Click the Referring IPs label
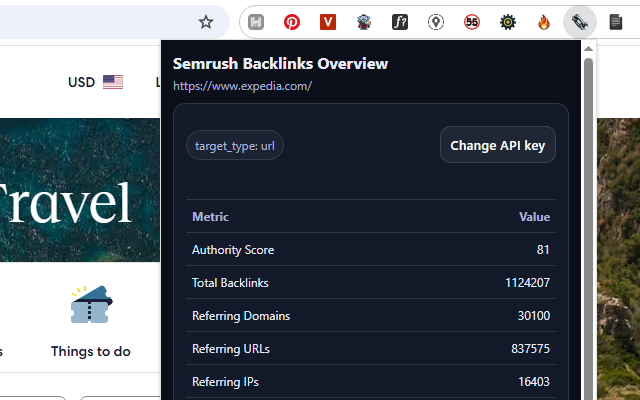 tap(225, 382)
